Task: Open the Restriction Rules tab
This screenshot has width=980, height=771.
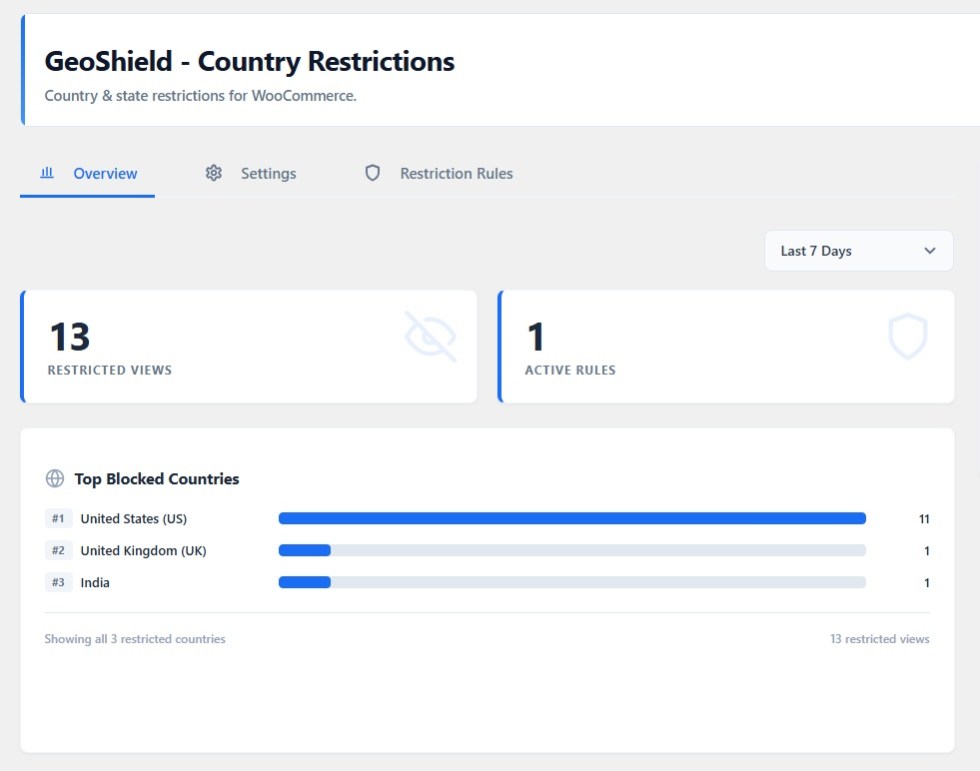Action: point(439,174)
